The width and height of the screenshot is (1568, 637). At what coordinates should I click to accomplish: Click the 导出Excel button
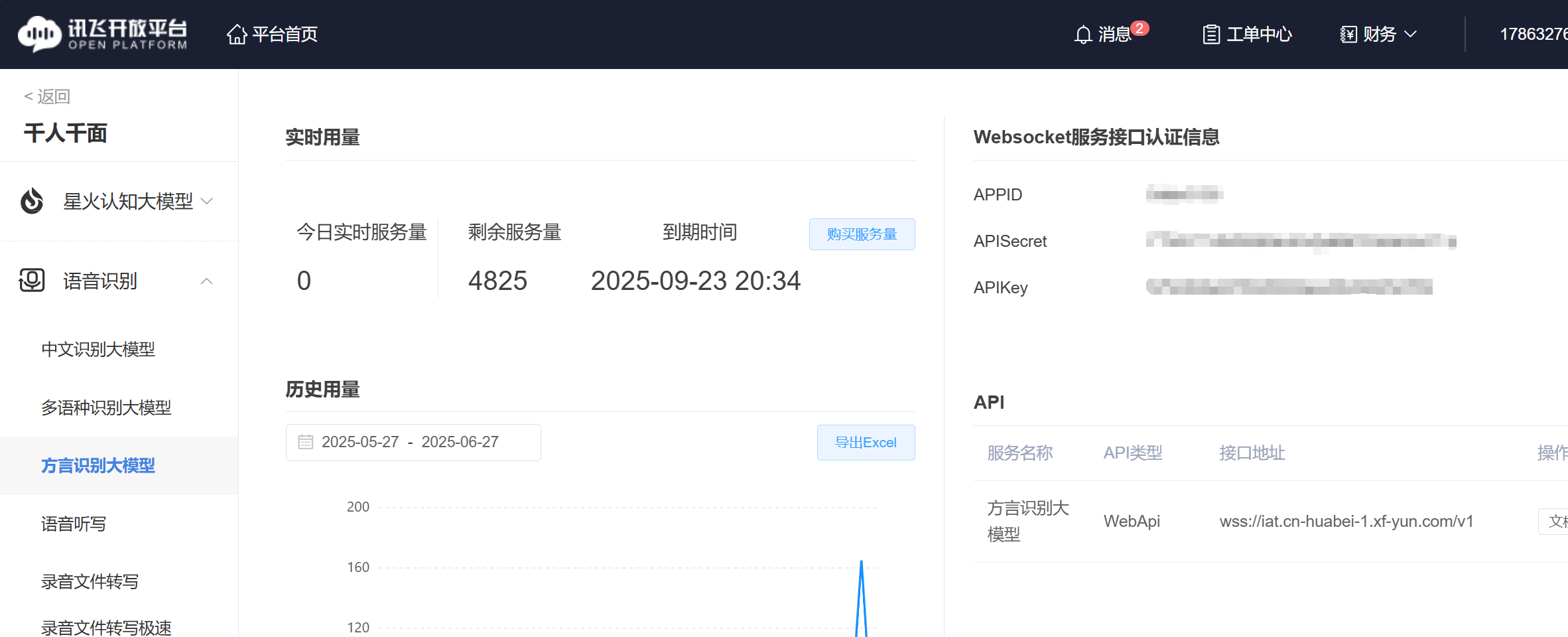(866, 443)
